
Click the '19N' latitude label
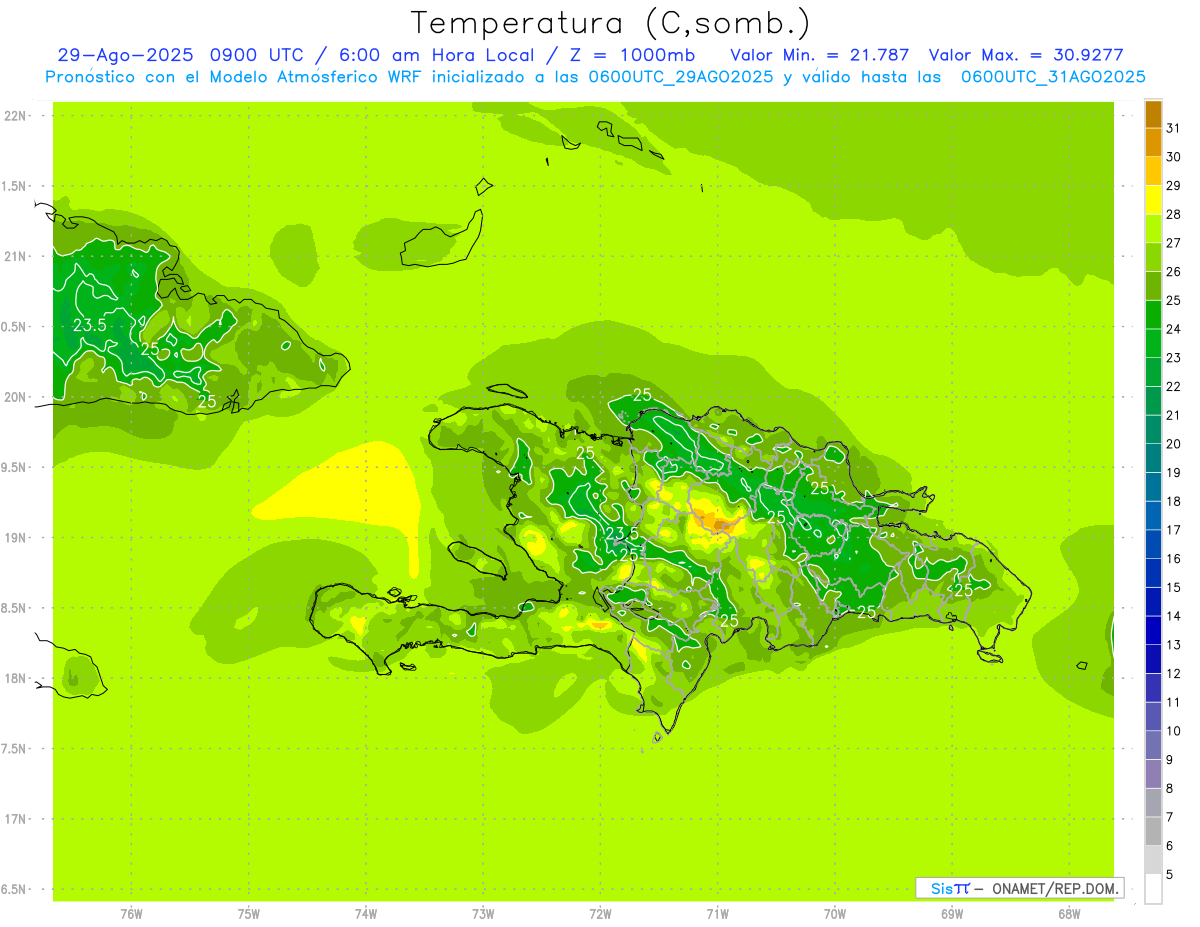14,538
